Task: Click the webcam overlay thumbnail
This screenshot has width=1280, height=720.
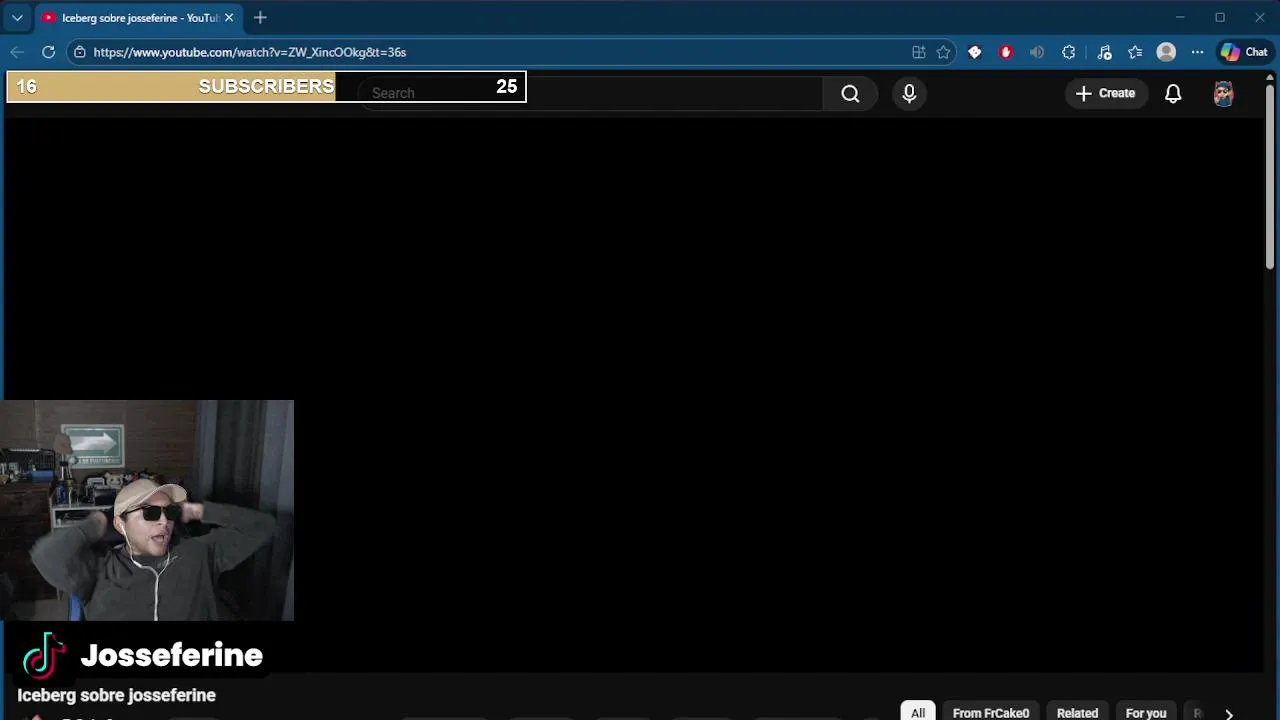Action: coord(147,511)
